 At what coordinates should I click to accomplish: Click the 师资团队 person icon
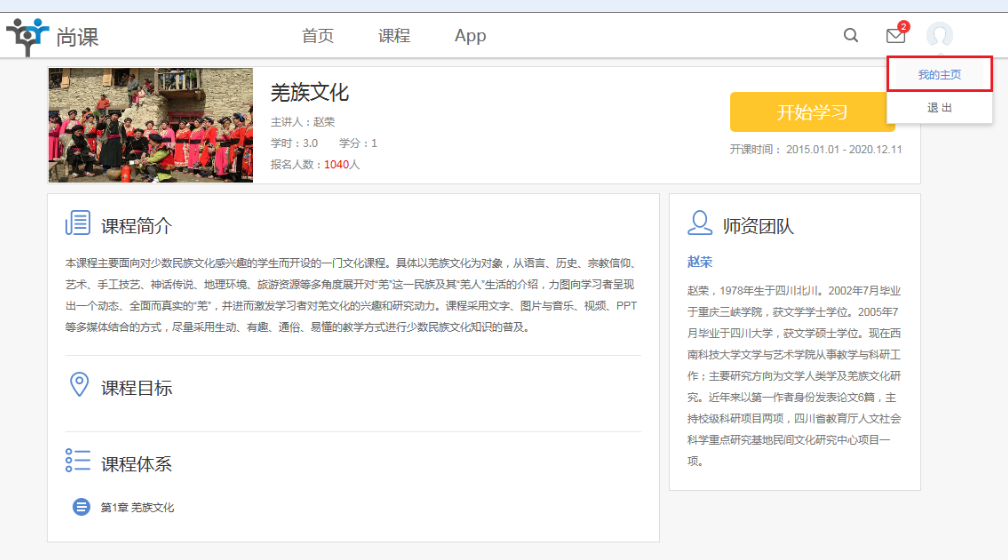coord(700,224)
